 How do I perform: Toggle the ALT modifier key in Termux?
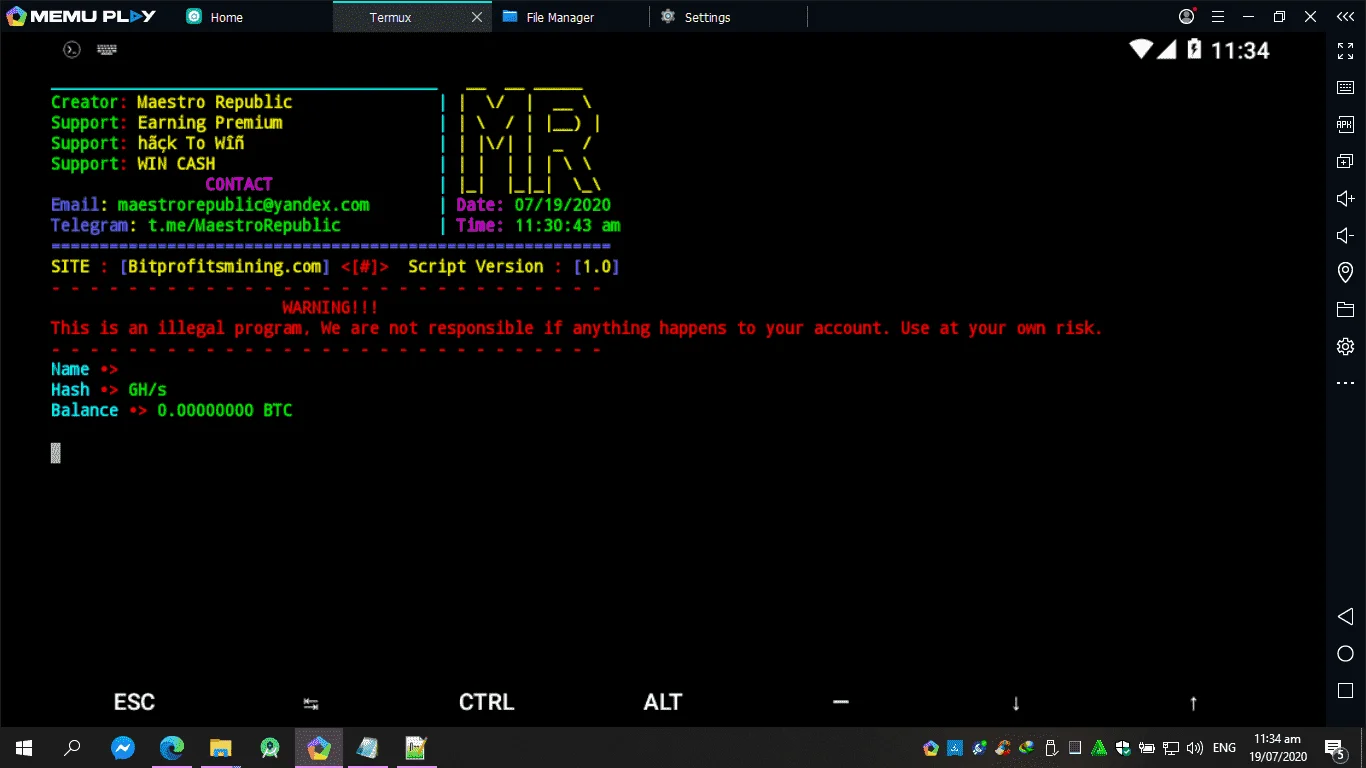click(662, 702)
